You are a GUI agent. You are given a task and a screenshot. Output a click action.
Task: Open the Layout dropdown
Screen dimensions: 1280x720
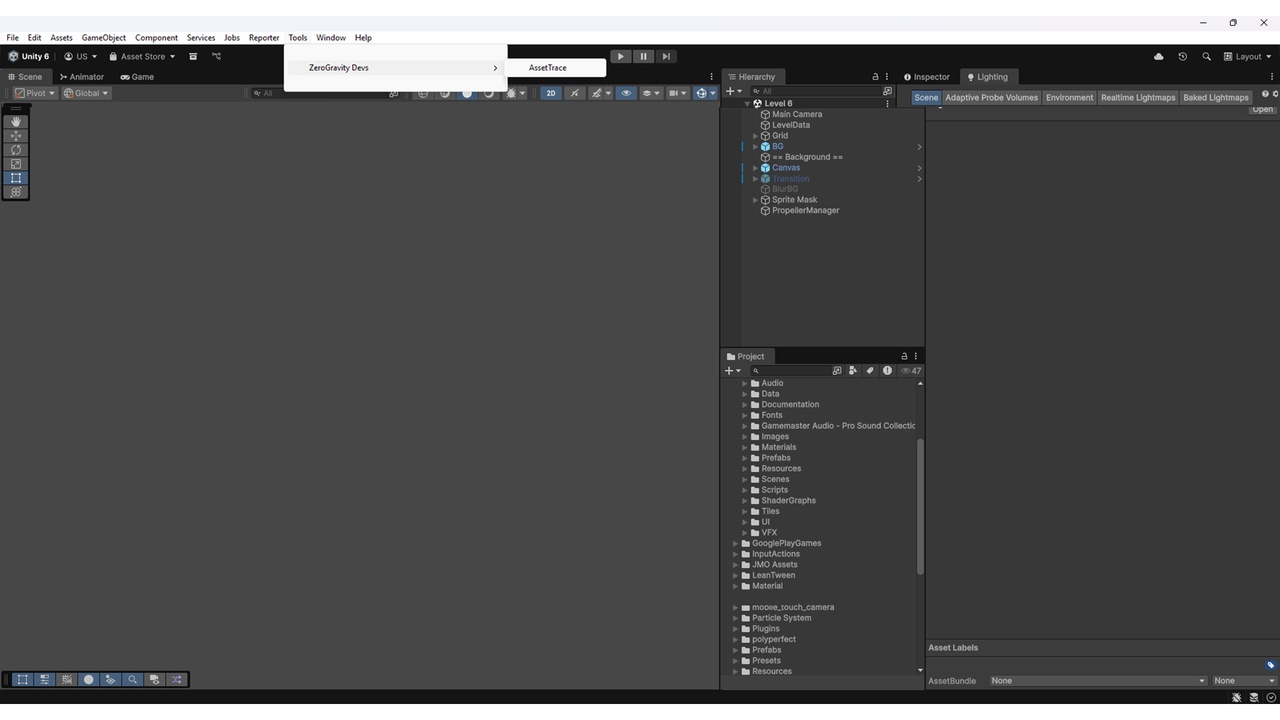[x=1248, y=57]
